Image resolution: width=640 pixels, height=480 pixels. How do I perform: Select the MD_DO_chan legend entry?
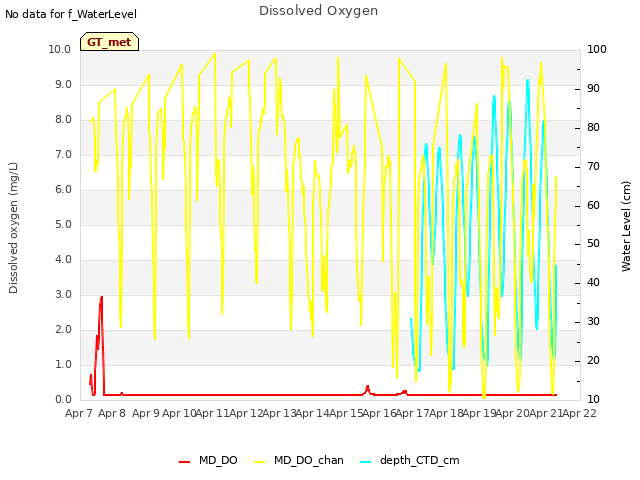tap(298, 461)
